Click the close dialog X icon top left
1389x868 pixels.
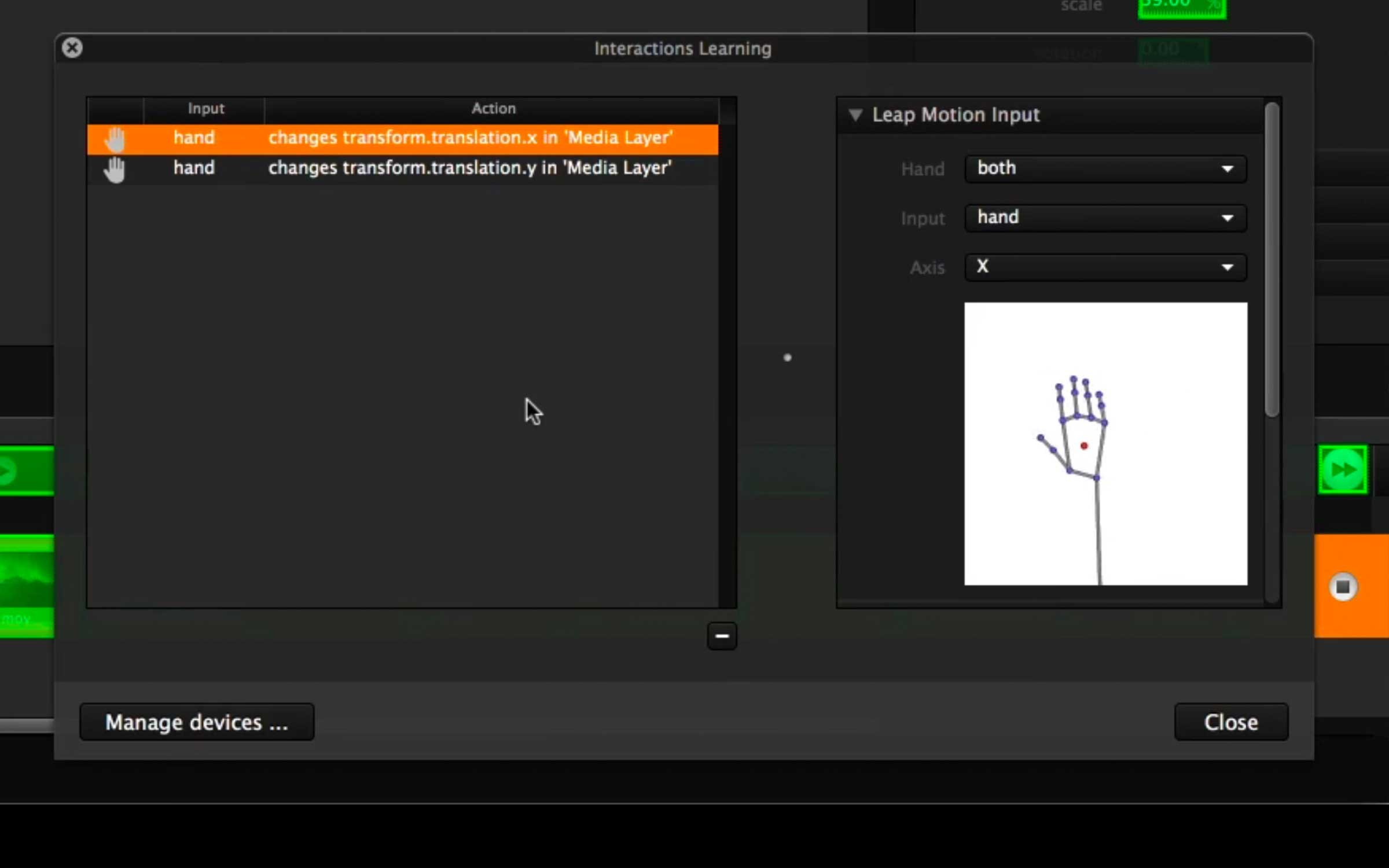click(x=71, y=47)
